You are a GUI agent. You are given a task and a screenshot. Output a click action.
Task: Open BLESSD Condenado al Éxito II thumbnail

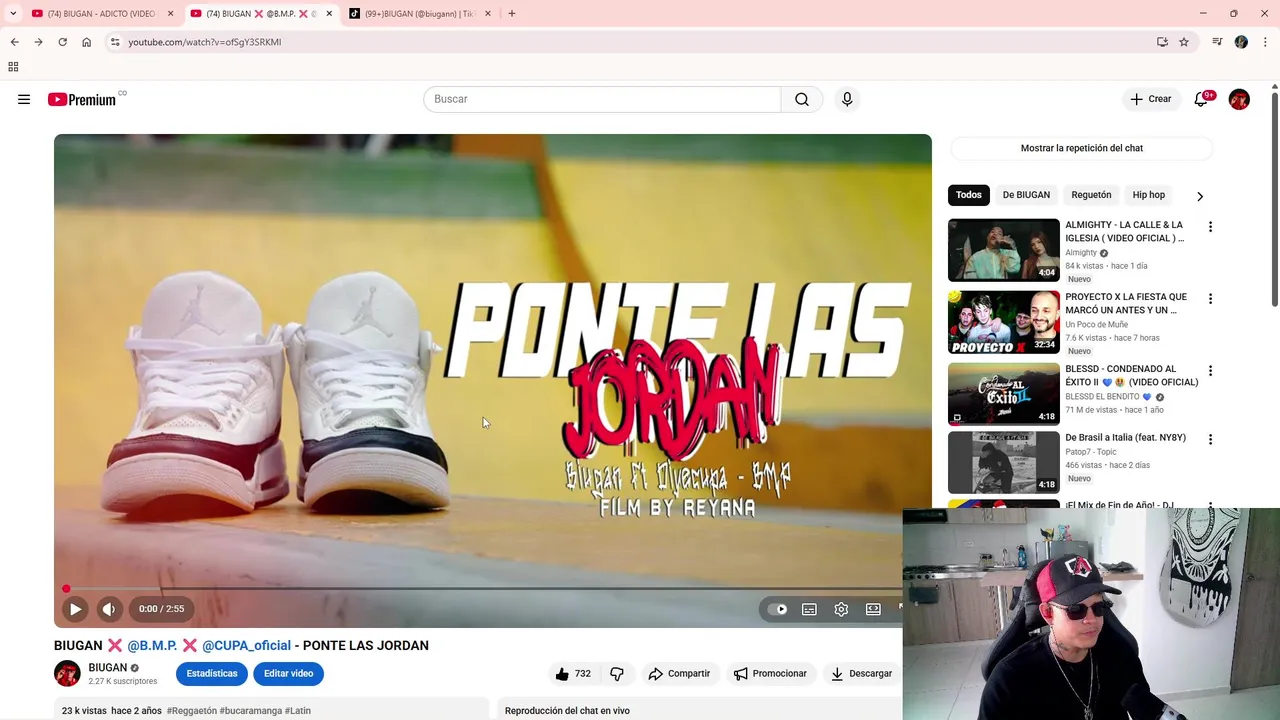pyautogui.click(x=1004, y=394)
